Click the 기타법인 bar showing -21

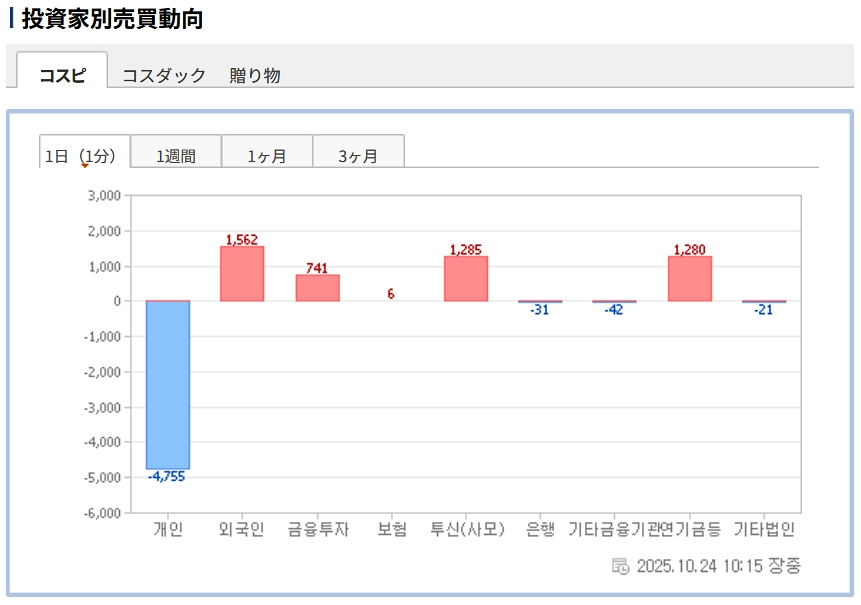pos(764,301)
